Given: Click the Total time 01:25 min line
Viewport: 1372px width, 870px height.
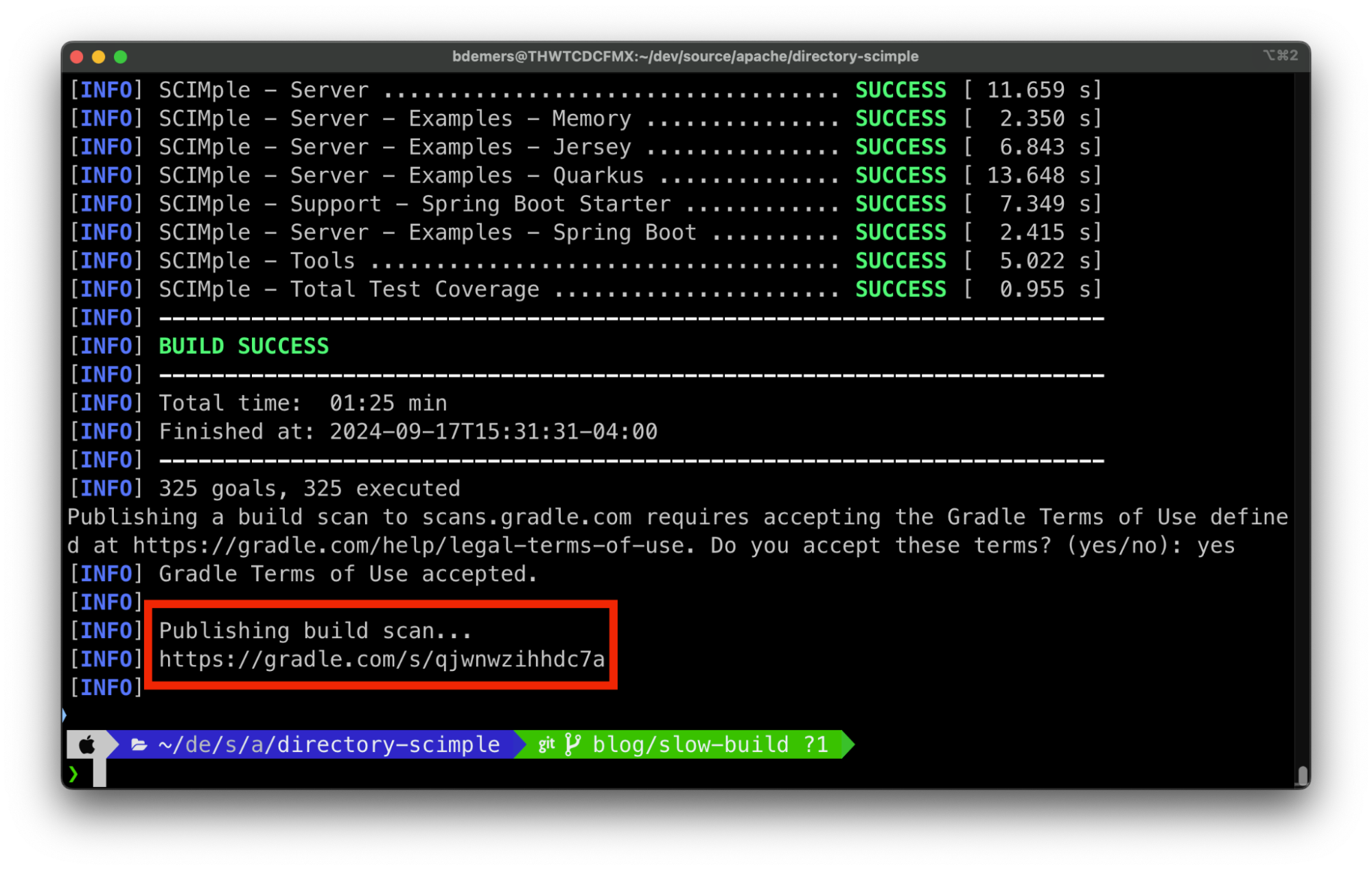Looking at the screenshot, I should (x=302, y=403).
